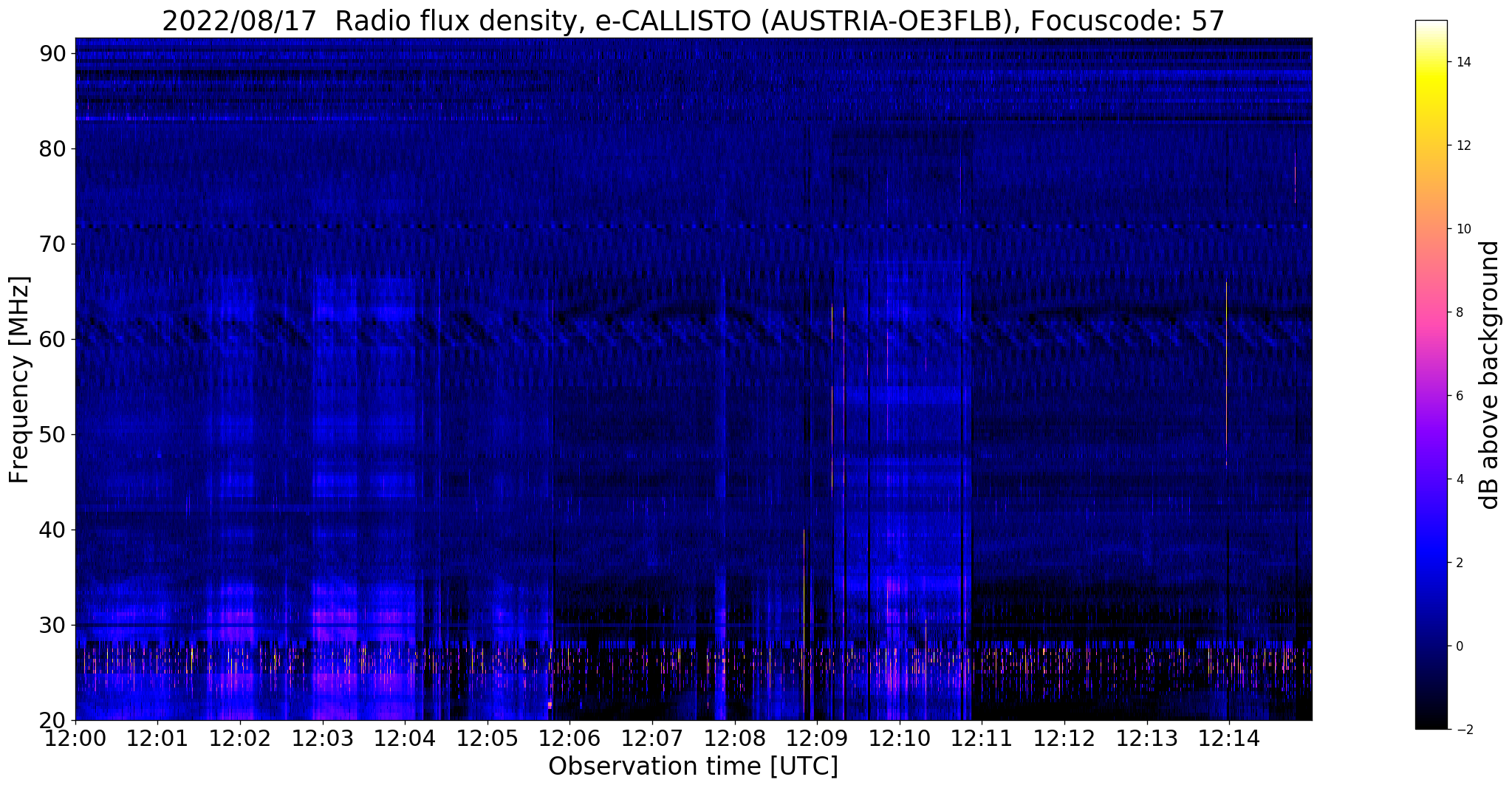Image resolution: width=1512 pixels, height=788 pixels.
Task: Click the 12:06 time tick label
Action: click(569, 739)
